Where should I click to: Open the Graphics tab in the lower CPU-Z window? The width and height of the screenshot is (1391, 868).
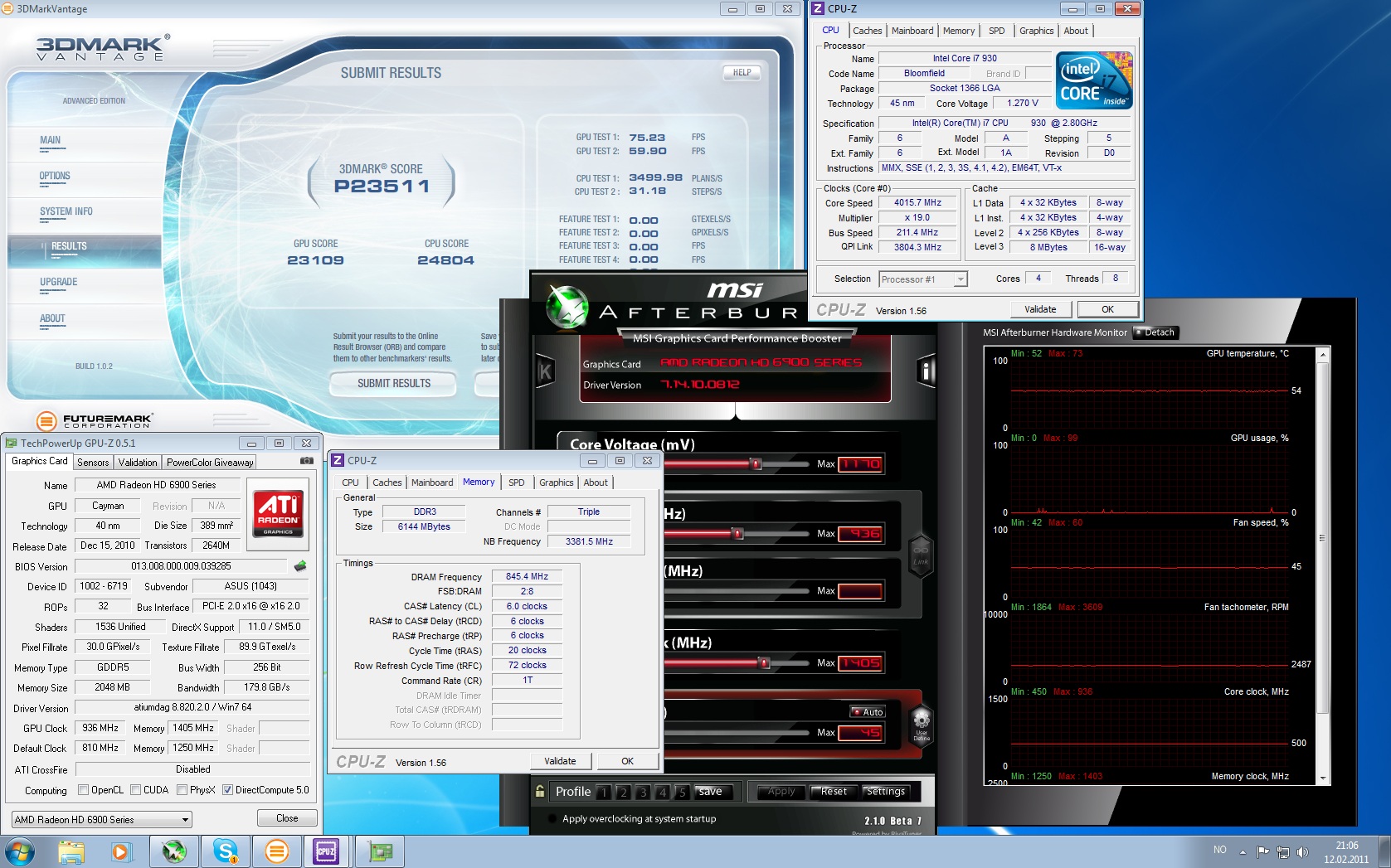(x=557, y=482)
